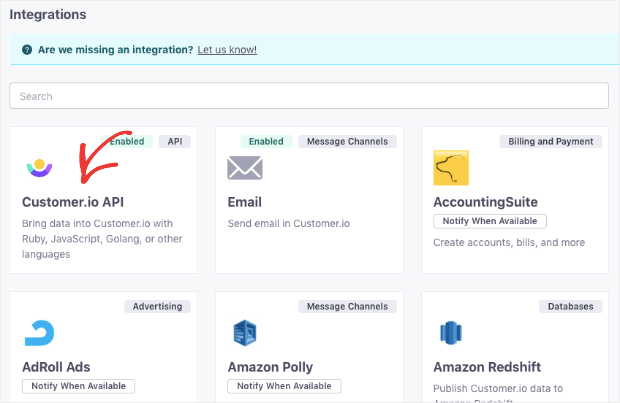Click the AdRoll Ads blue logo
Screen dimensions: 620x403
pyautogui.click(x=40, y=333)
